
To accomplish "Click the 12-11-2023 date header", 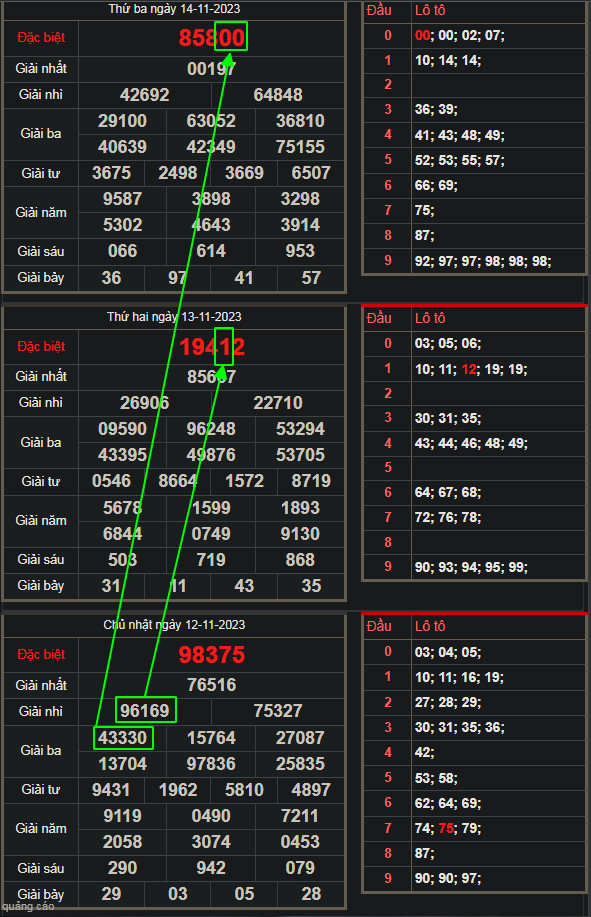I will point(174,625).
